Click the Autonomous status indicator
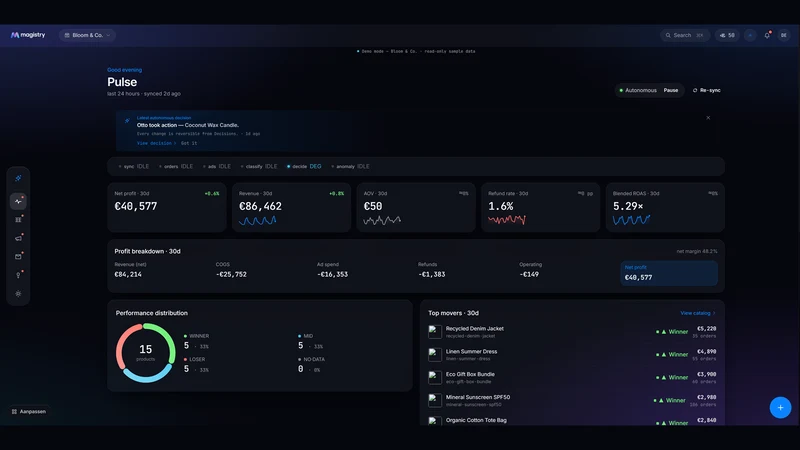 click(x=638, y=90)
